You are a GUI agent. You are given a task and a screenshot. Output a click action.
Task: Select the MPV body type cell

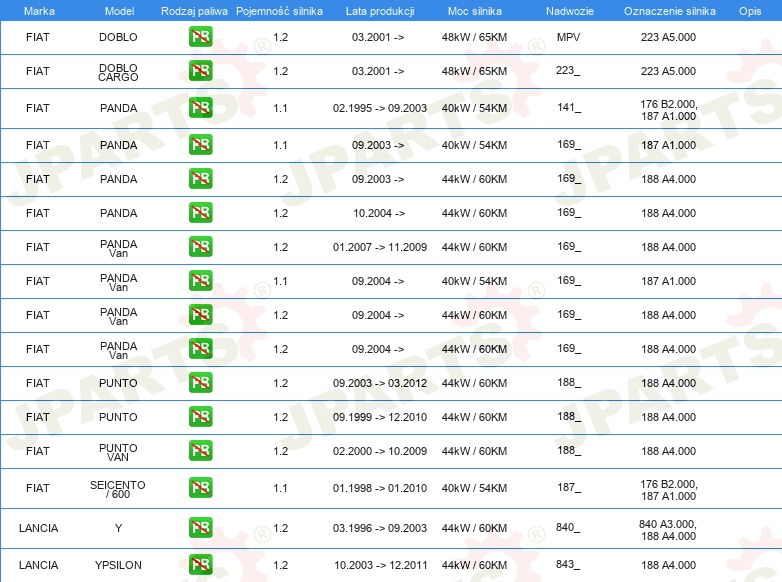(569, 37)
